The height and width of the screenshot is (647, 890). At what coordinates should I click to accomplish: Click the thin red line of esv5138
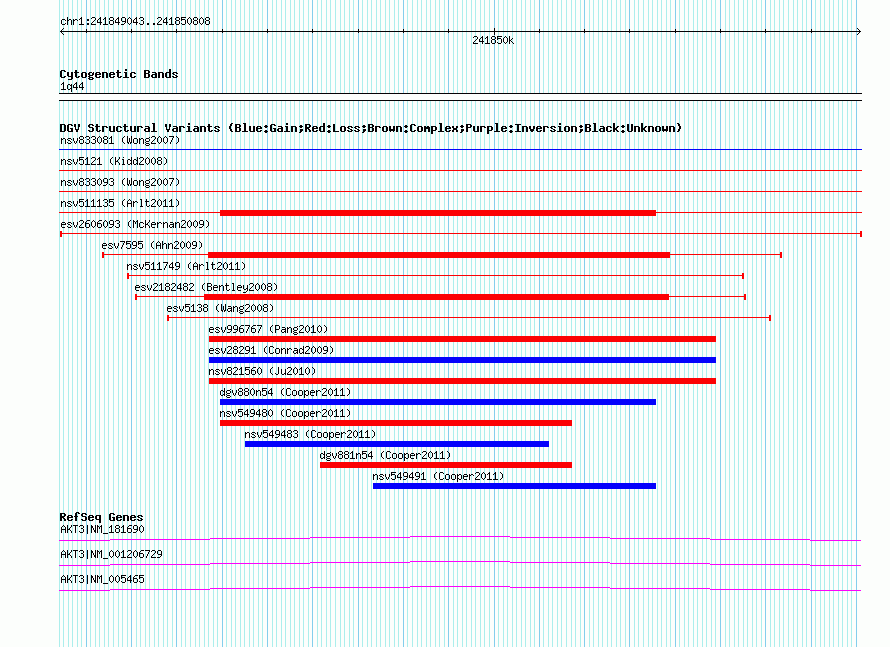click(469, 318)
